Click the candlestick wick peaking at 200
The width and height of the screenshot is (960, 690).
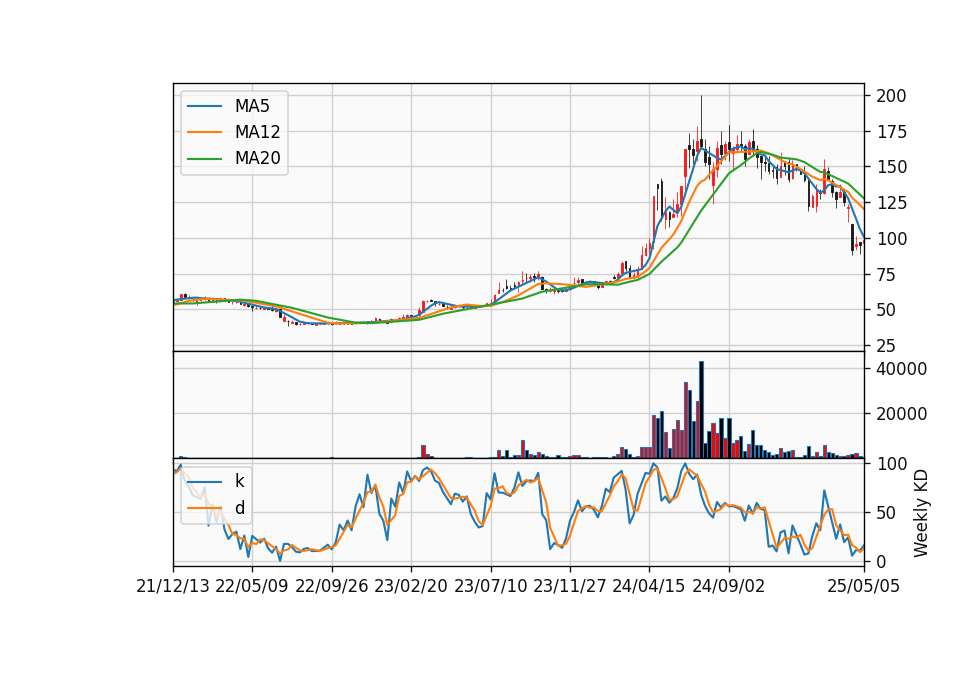click(702, 119)
